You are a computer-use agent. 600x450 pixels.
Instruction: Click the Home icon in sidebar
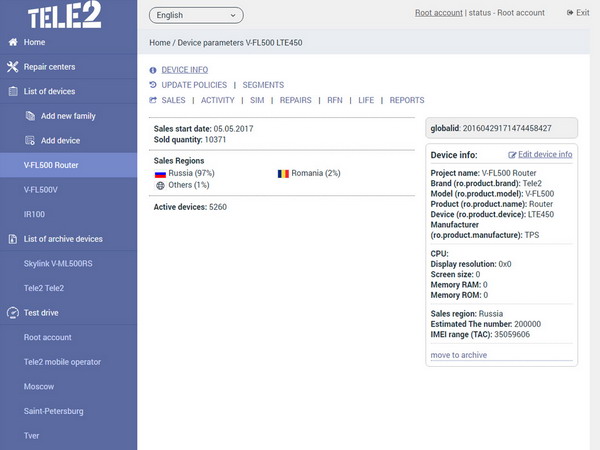[12, 43]
